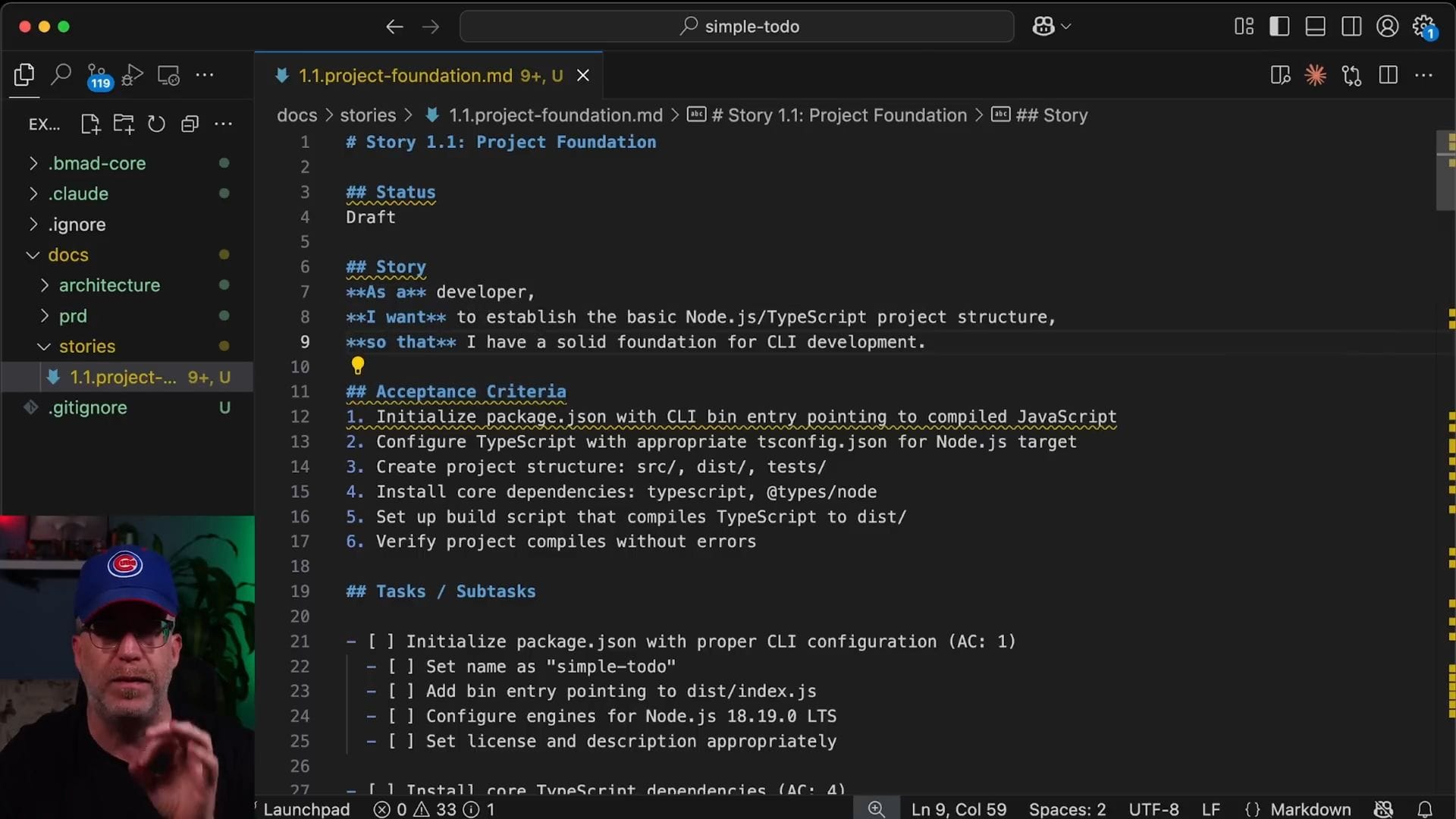Expand the architecture folder
This screenshot has height=819, width=1456.
tap(109, 285)
